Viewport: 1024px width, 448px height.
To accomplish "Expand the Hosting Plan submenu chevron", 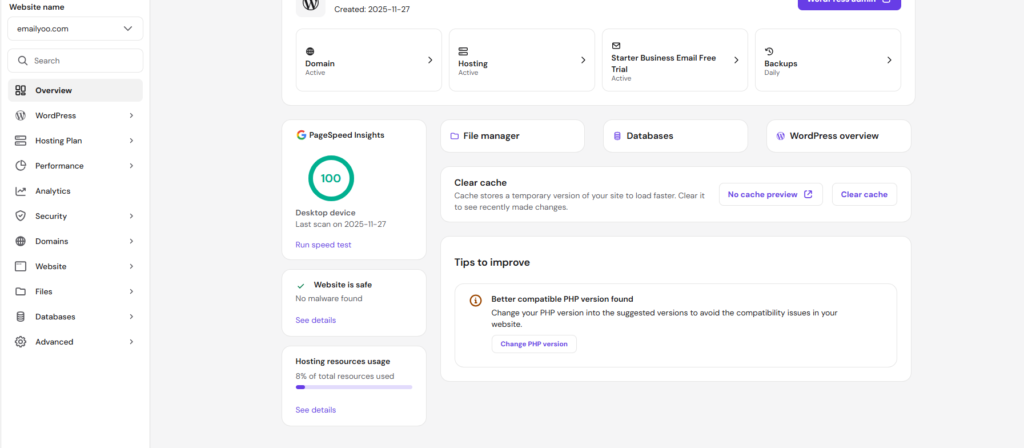I will (131, 141).
